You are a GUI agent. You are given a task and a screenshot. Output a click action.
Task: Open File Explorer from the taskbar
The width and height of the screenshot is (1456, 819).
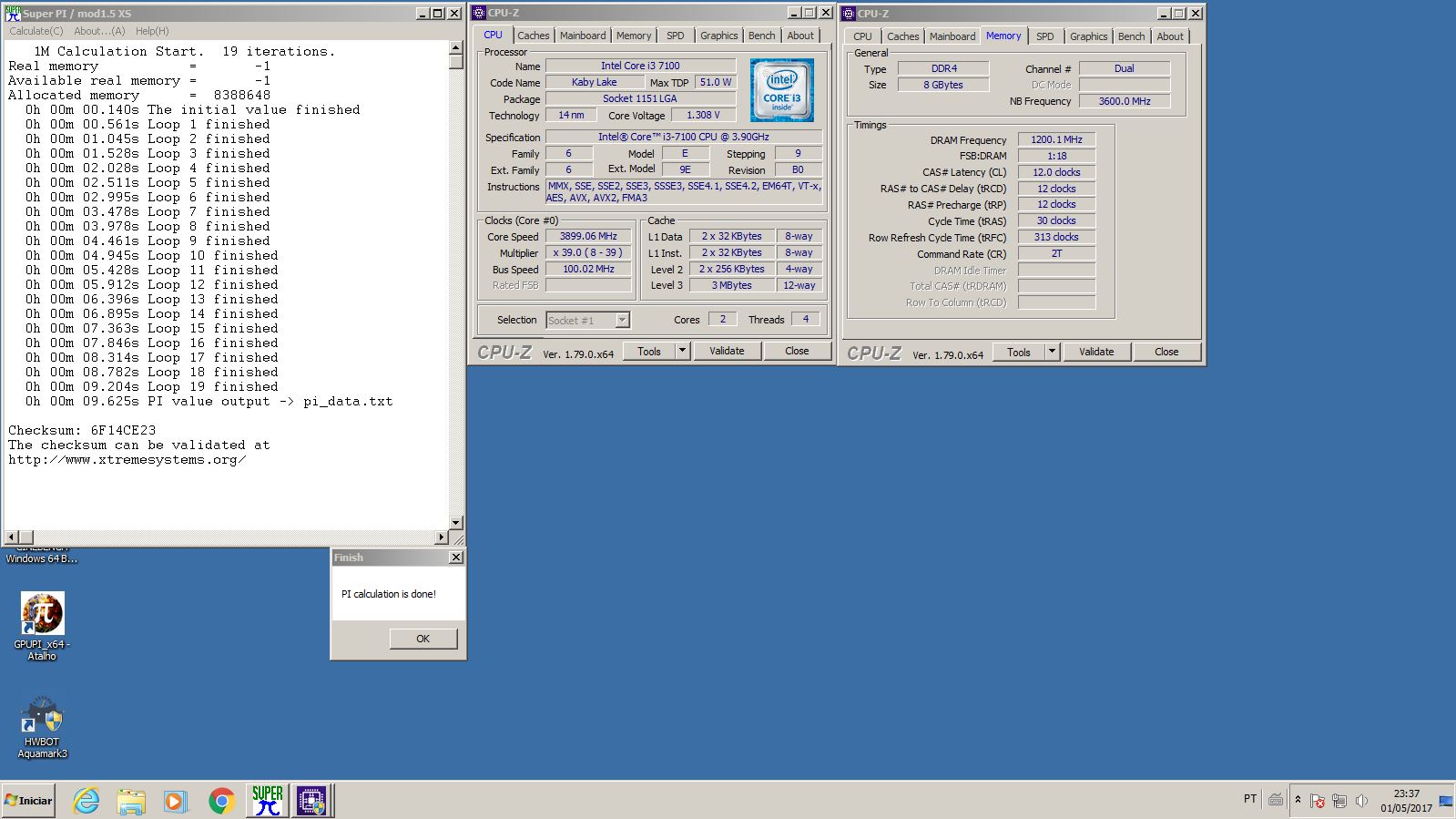tap(131, 801)
